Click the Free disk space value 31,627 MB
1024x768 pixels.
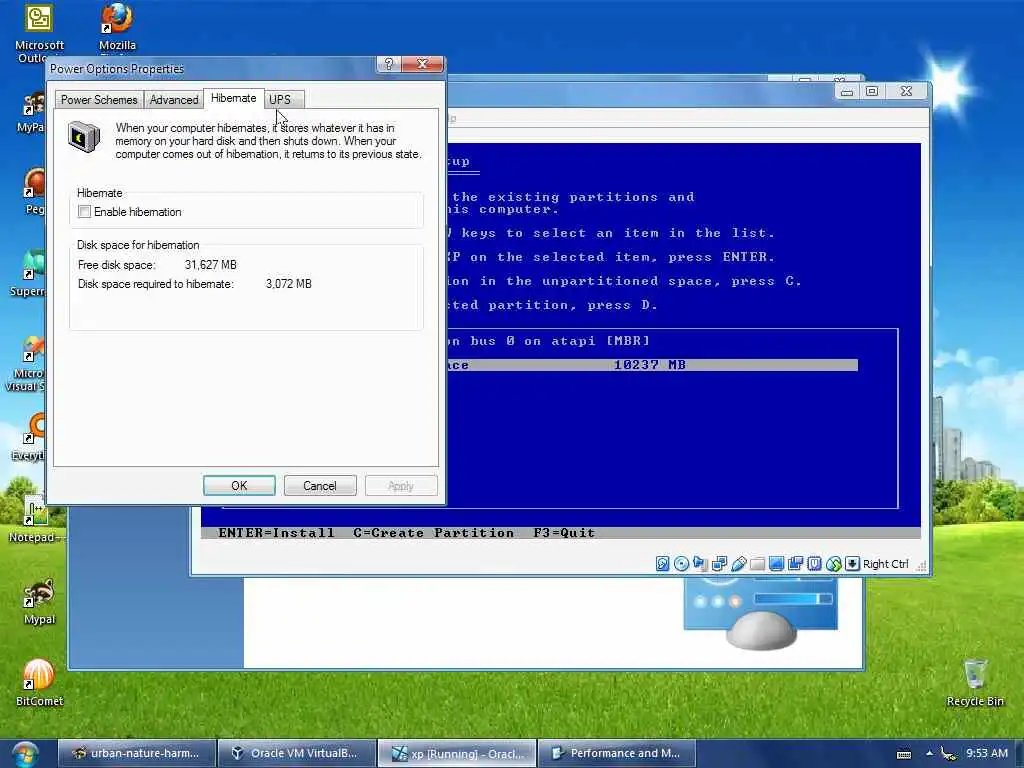(x=210, y=264)
